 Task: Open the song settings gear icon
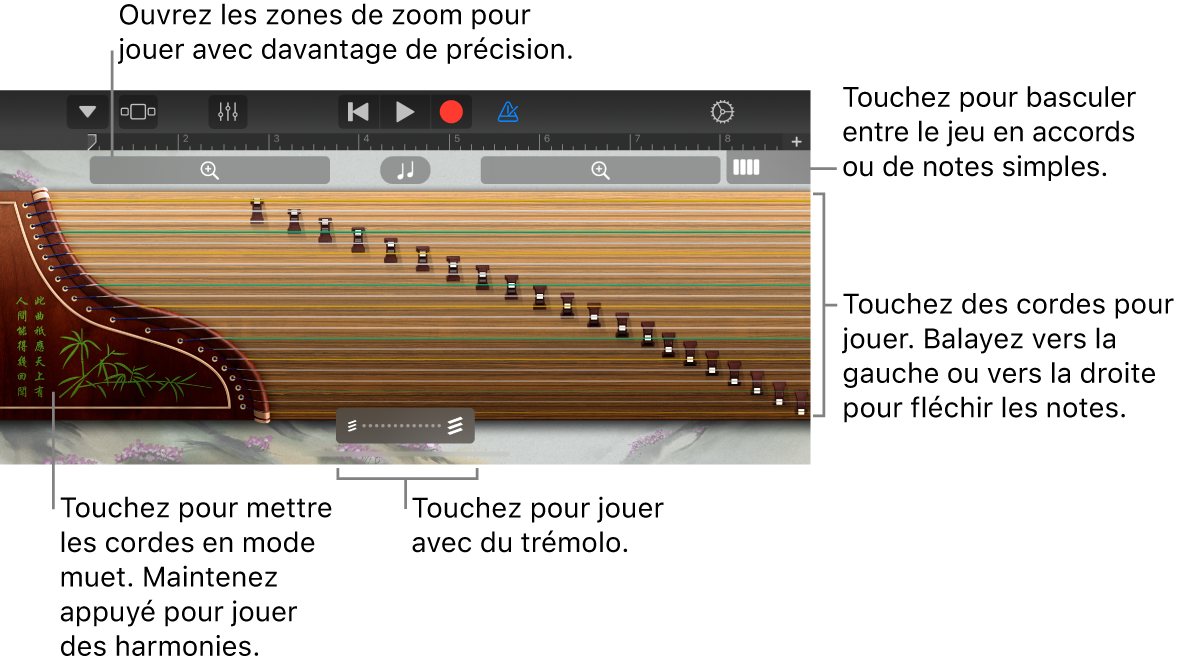[723, 112]
